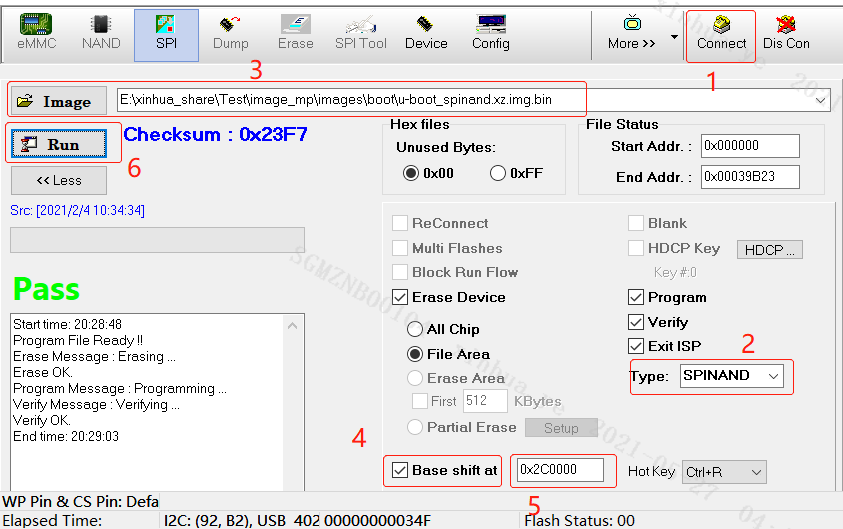Select the eMMC toolbar icon

pos(36,33)
